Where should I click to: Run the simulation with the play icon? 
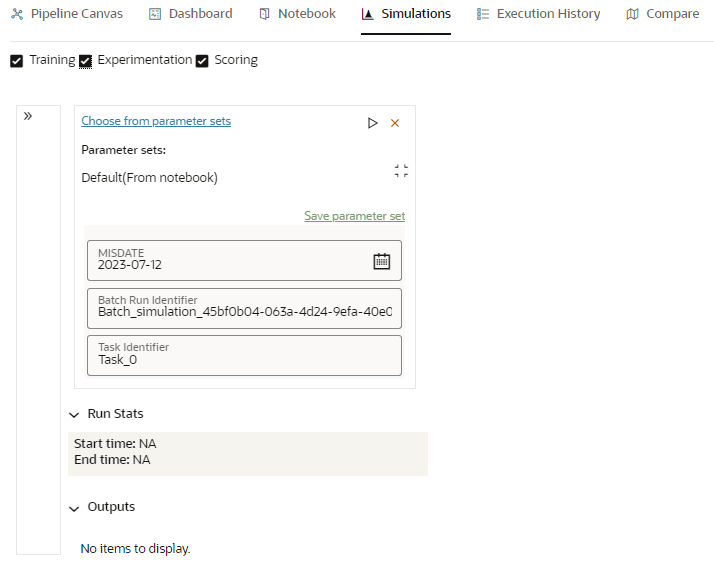pyautogui.click(x=372, y=123)
